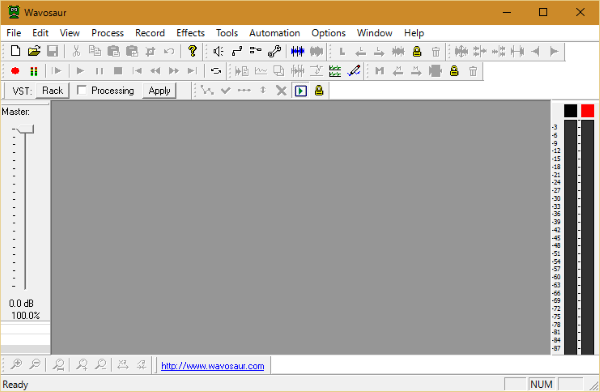Select the blue waveform display icon

297,51
